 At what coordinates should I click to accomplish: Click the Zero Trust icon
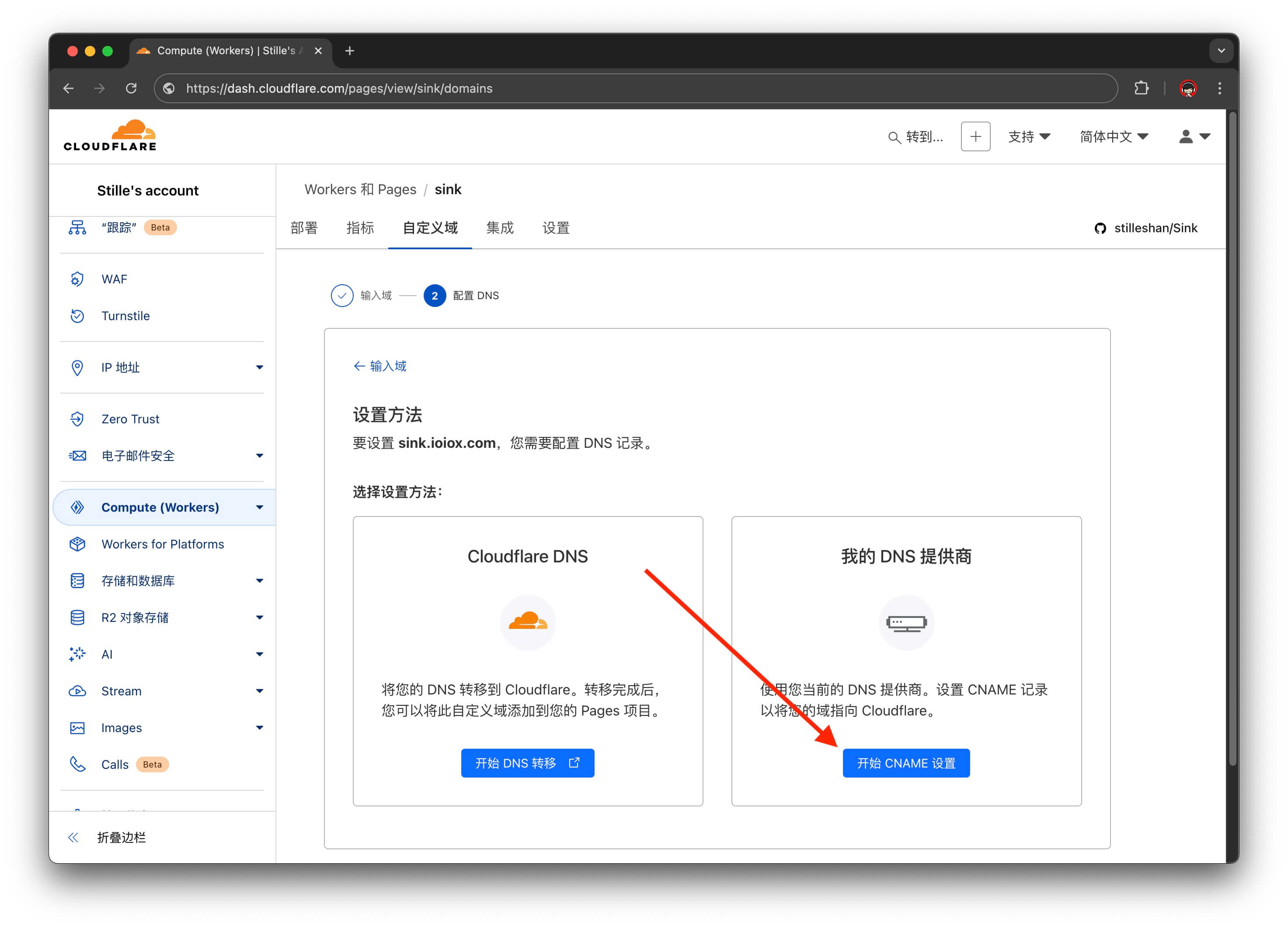coord(77,419)
